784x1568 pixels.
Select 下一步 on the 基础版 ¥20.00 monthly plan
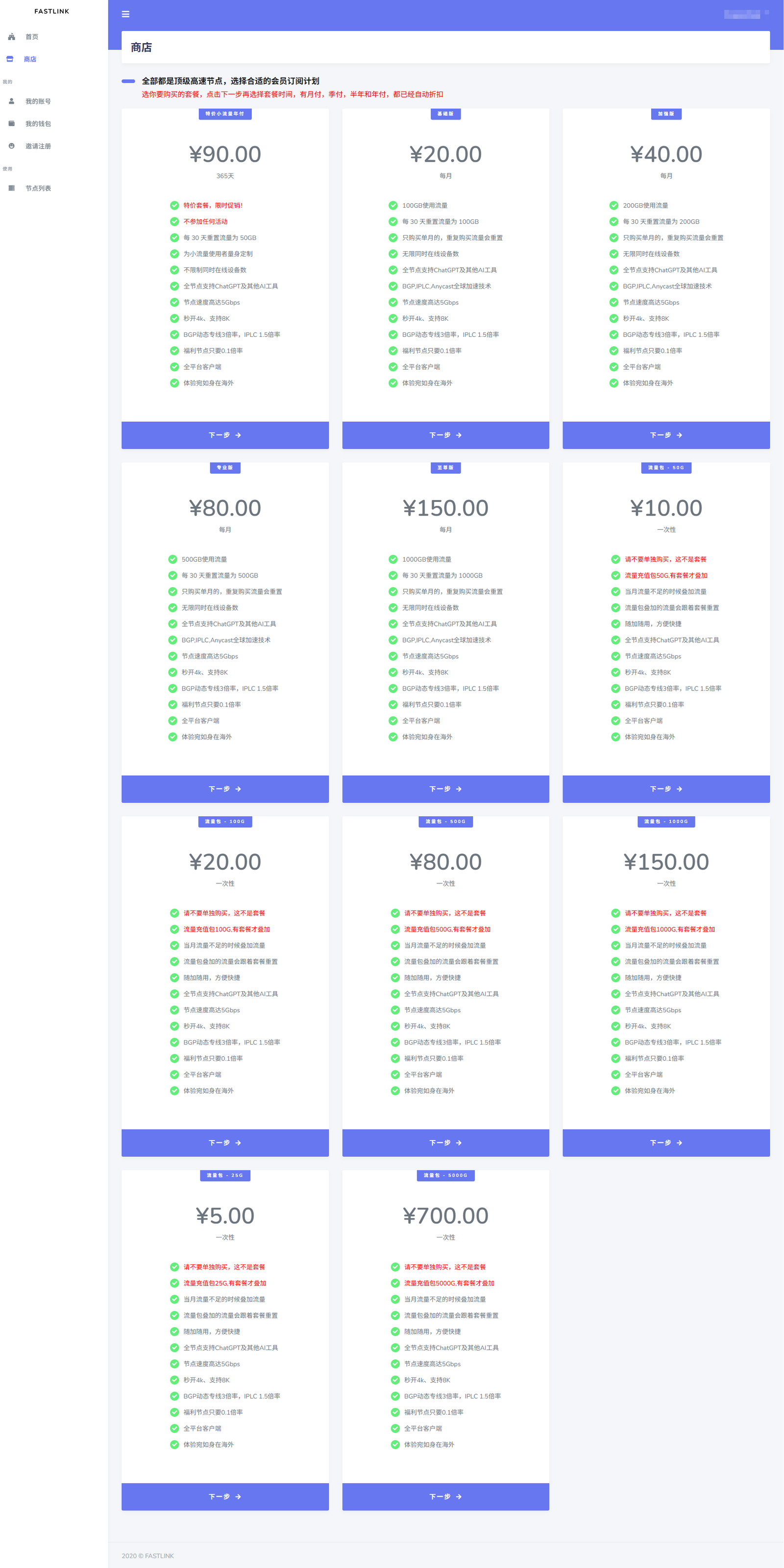coord(445,435)
